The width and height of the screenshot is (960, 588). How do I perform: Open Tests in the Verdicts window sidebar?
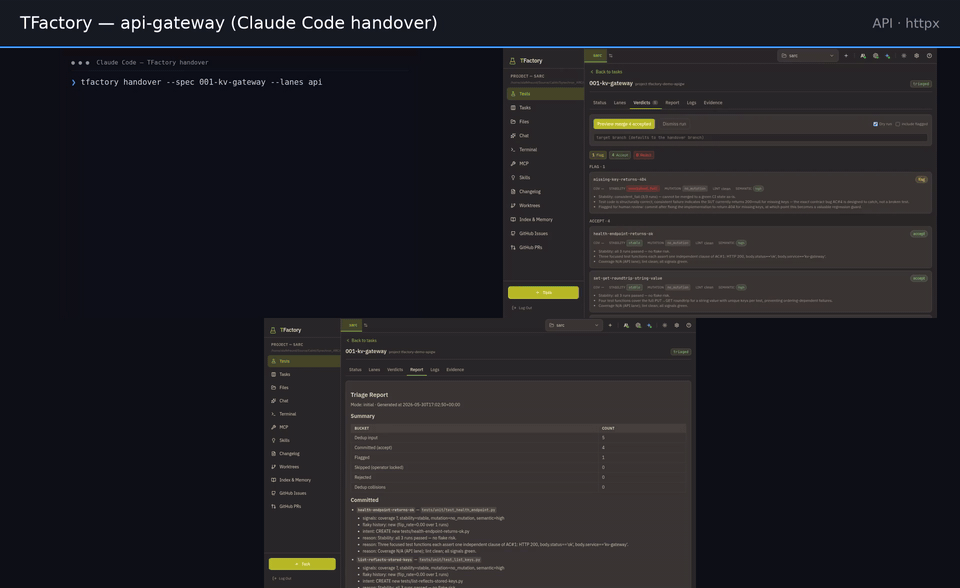pyautogui.click(x=545, y=94)
